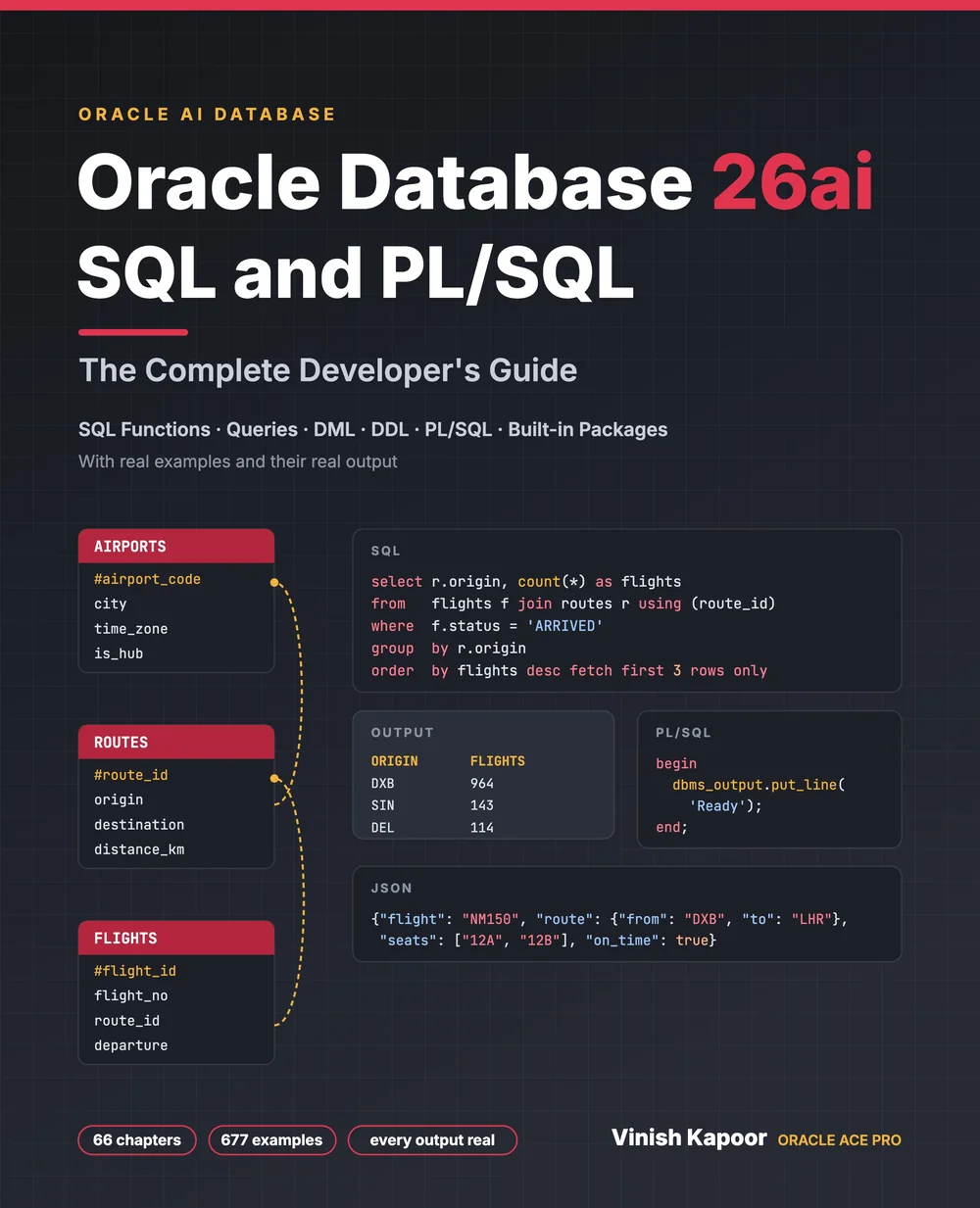Click 'The Complete Developer's Guide' subtitle
980x1208 pixels.
[x=327, y=370]
